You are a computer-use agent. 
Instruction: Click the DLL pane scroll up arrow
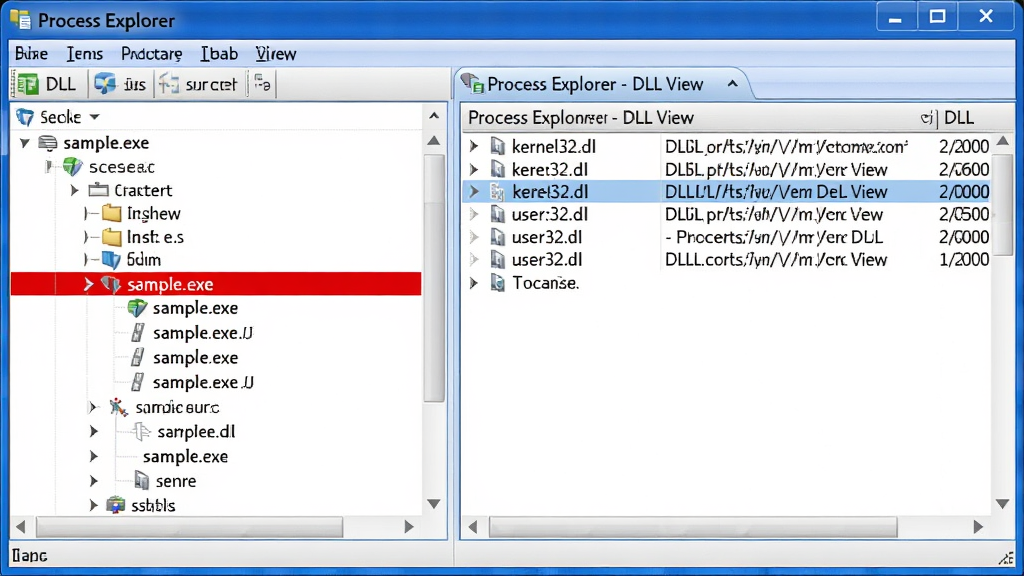(1003, 140)
